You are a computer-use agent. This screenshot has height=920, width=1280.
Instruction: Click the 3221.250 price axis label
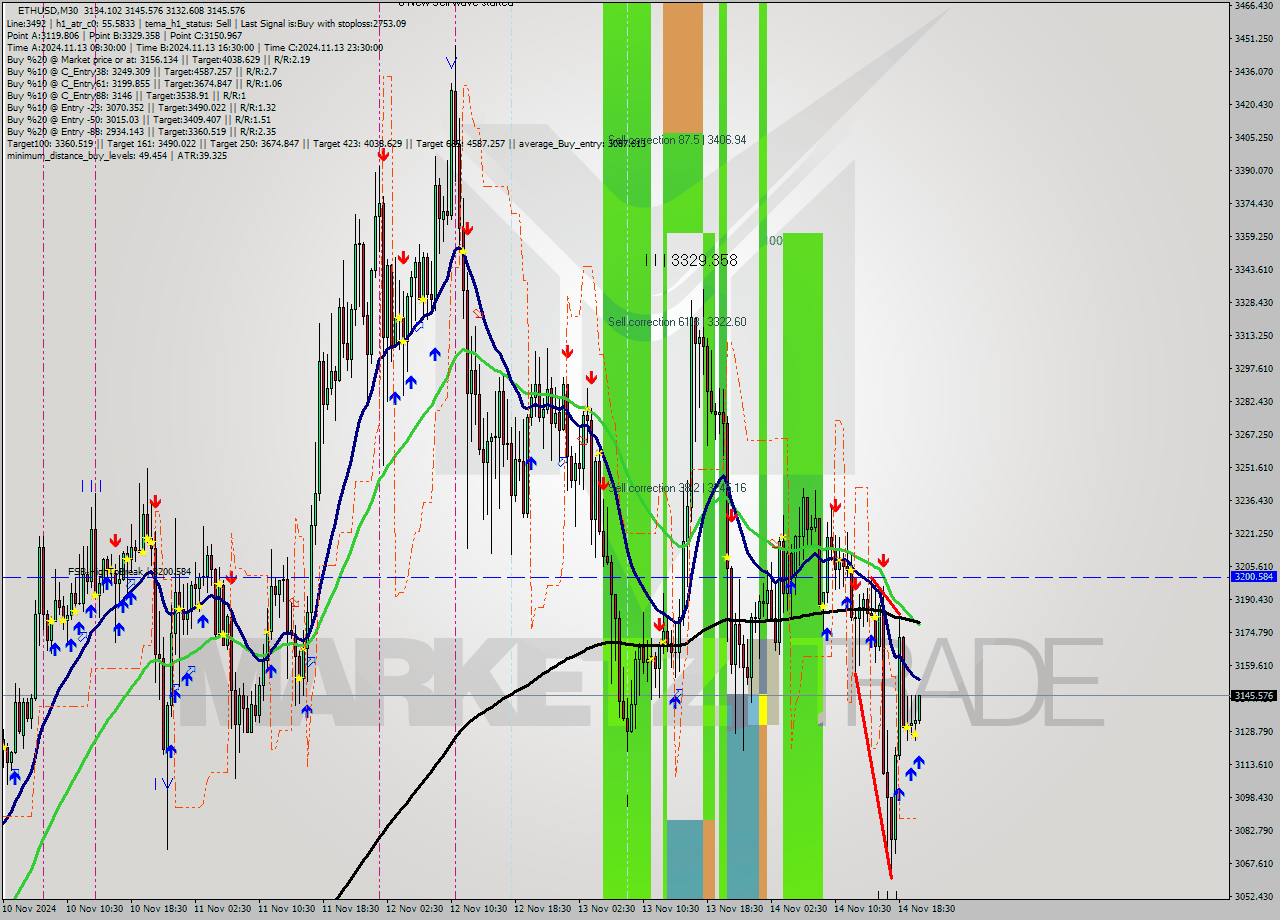click(x=1253, y=533)
